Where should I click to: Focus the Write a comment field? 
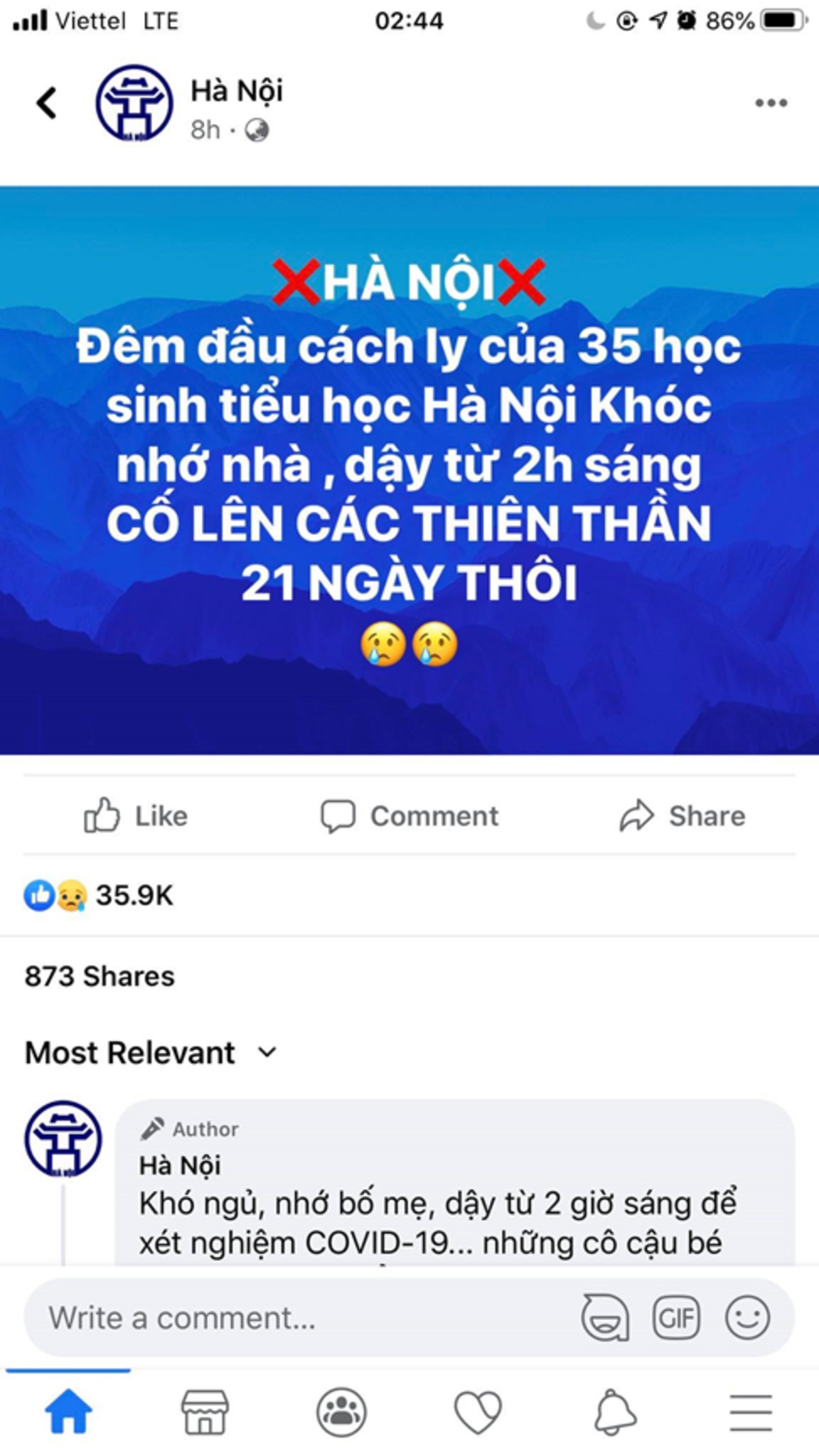click(x=301, y=1317)
